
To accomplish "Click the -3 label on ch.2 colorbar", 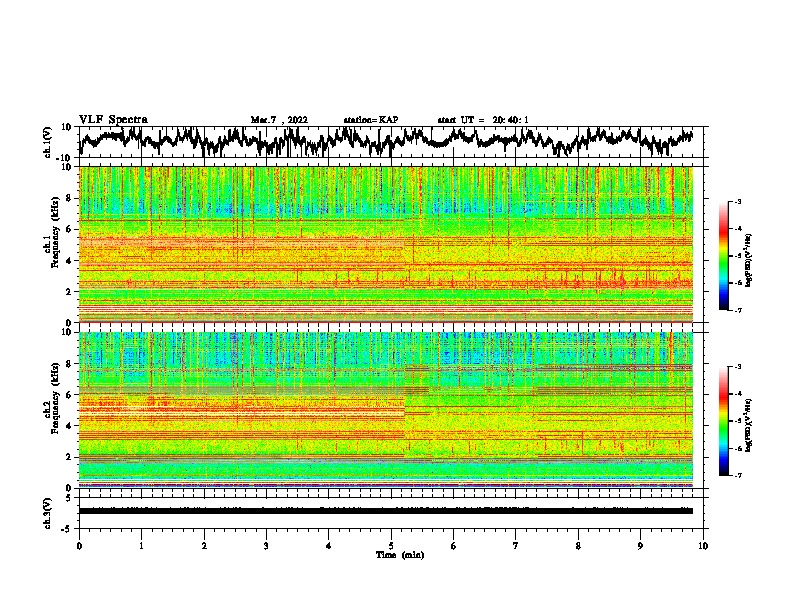I will 738,367.
